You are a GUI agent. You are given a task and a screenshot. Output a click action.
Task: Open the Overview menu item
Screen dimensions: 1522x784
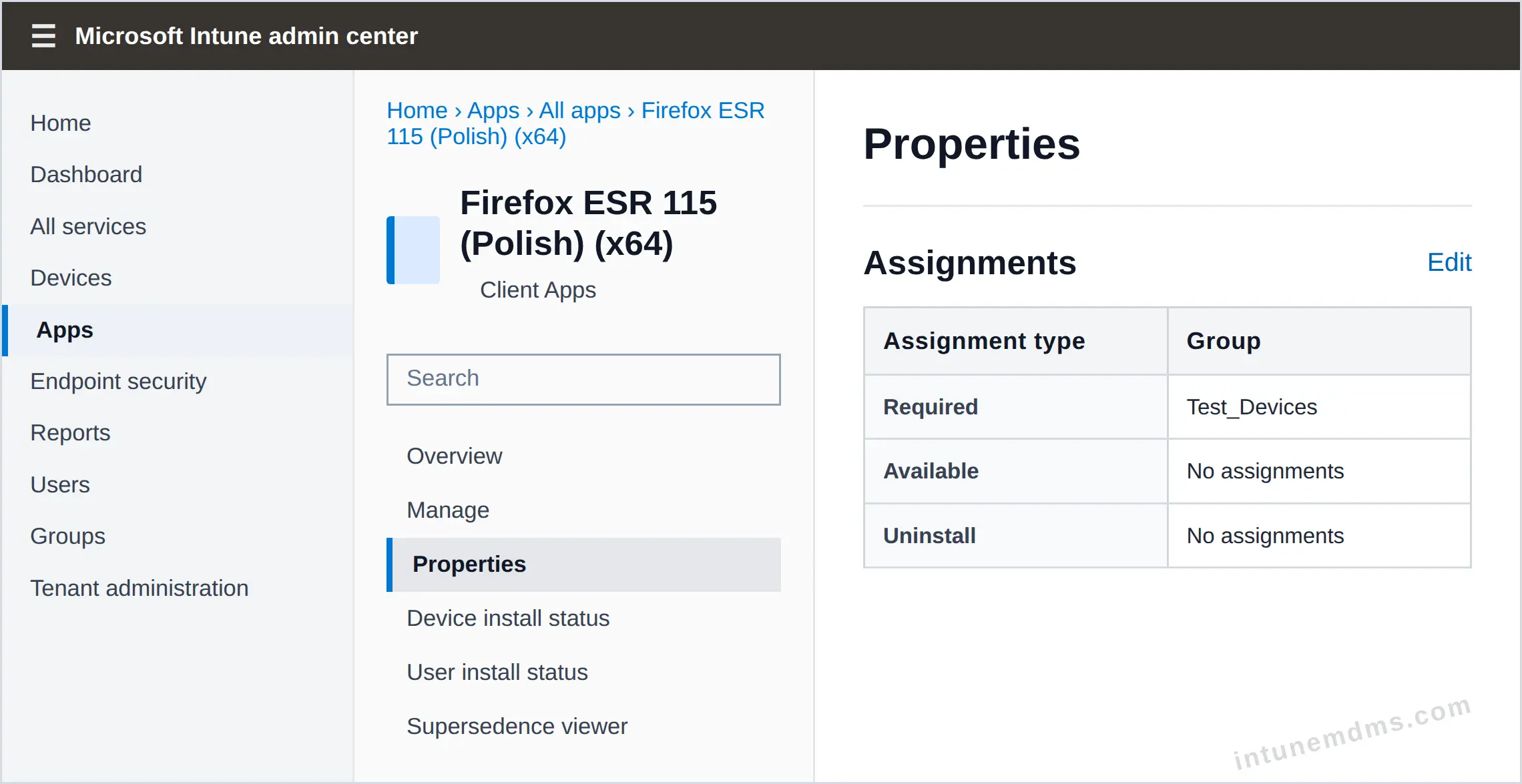[455, 456]
